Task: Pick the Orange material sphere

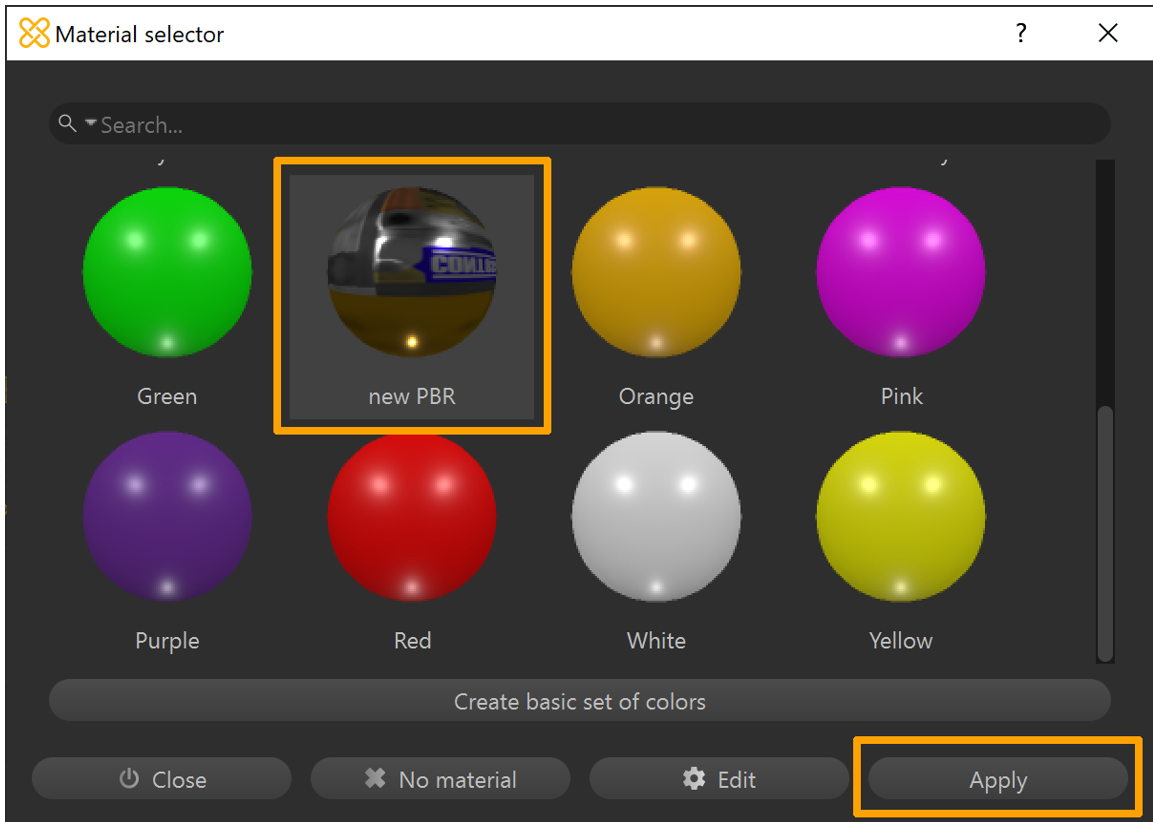Action: (656, 271)
